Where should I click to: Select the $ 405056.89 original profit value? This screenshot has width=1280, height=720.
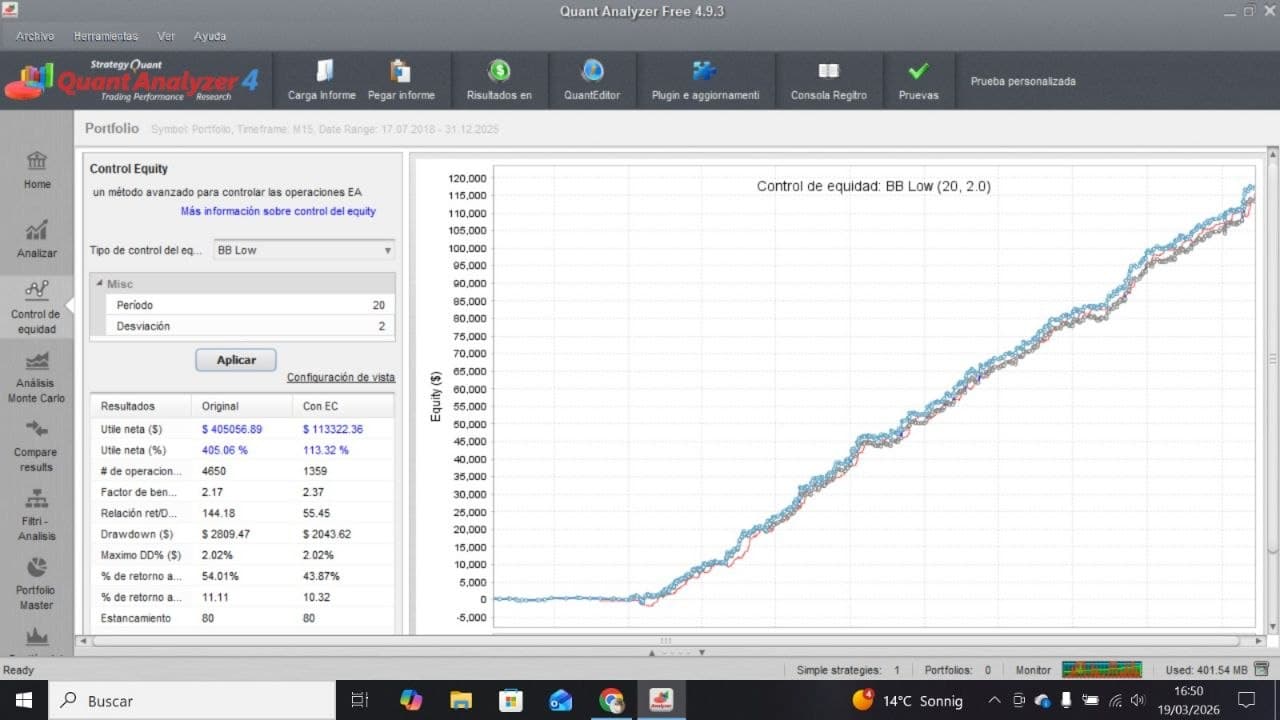coord(231,429)
